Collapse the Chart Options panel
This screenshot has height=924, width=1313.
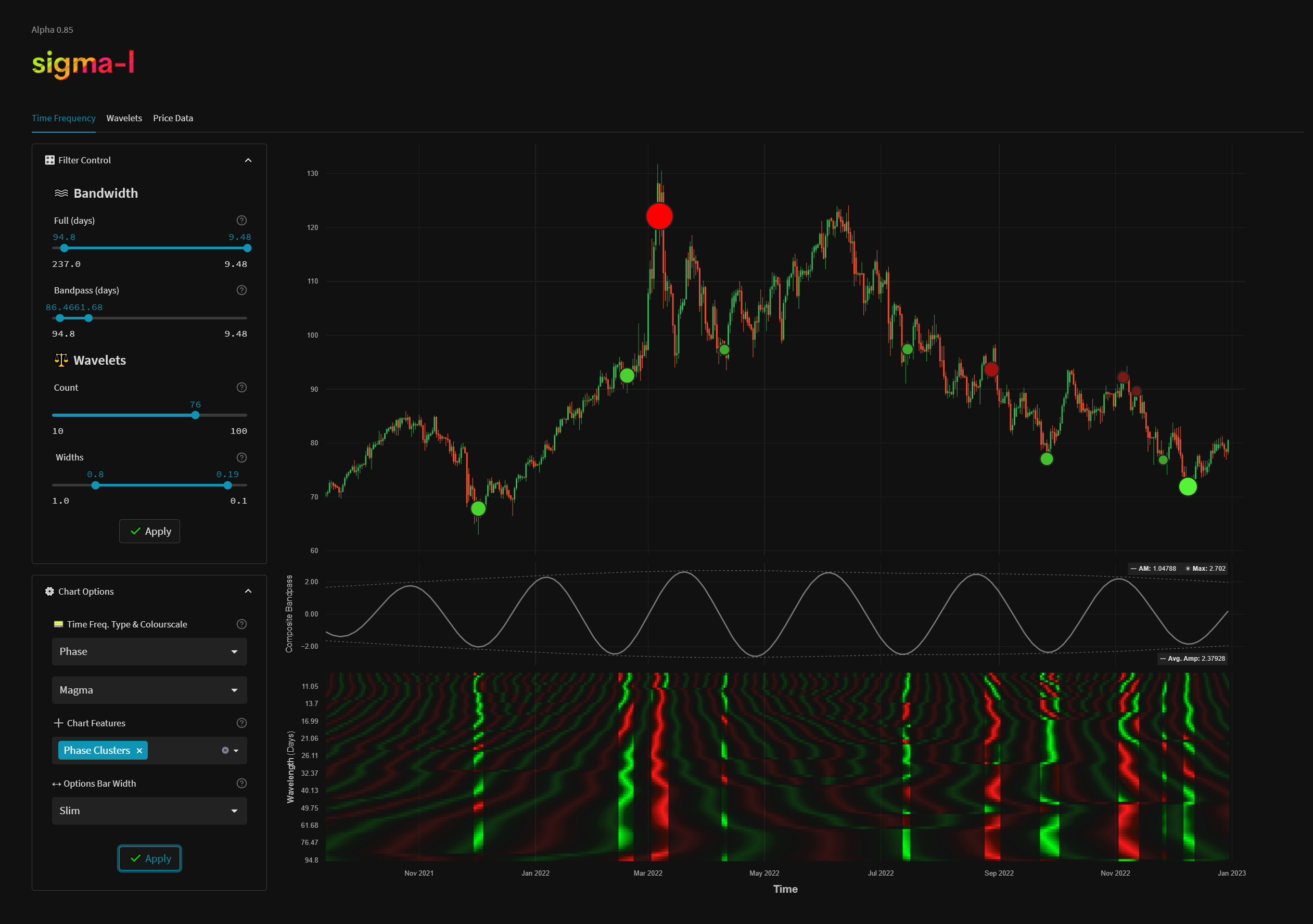click(248, 591)
